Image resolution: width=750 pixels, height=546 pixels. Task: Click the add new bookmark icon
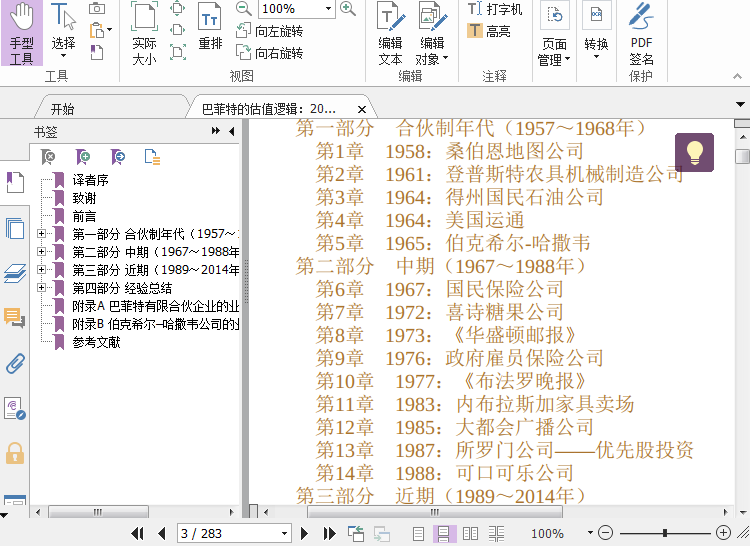coord(83,156)
